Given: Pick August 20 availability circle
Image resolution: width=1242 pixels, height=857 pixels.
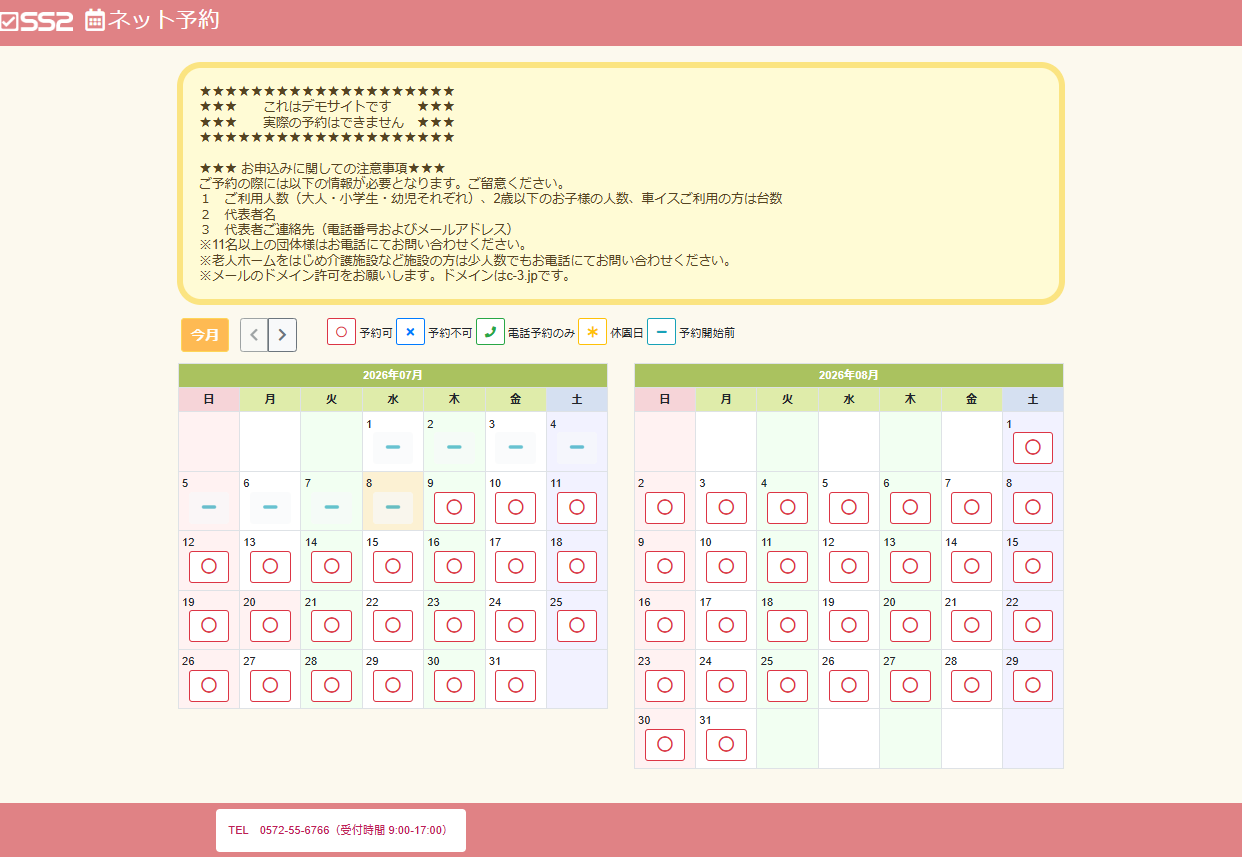Looking at the screenshot, I should (x=910, y=626).
